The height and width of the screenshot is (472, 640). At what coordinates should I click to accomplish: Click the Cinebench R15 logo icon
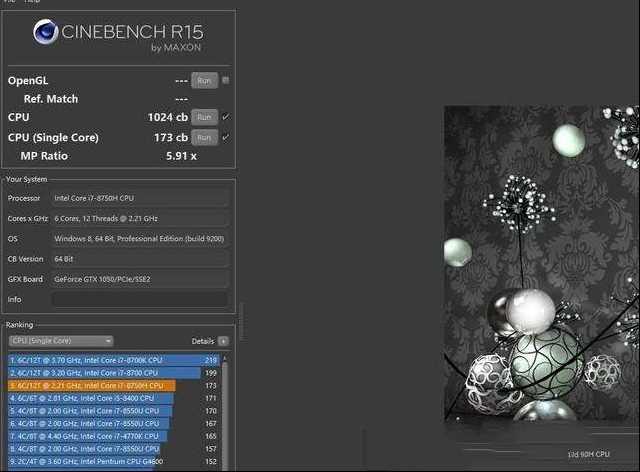(x=46, y=31)
